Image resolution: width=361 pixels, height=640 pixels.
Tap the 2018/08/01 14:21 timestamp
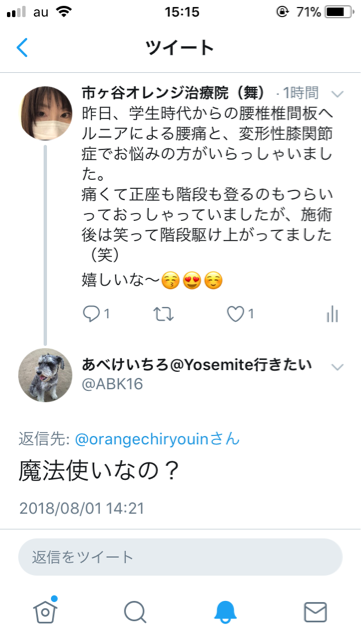pyautogui.click(x=82, y=509)
